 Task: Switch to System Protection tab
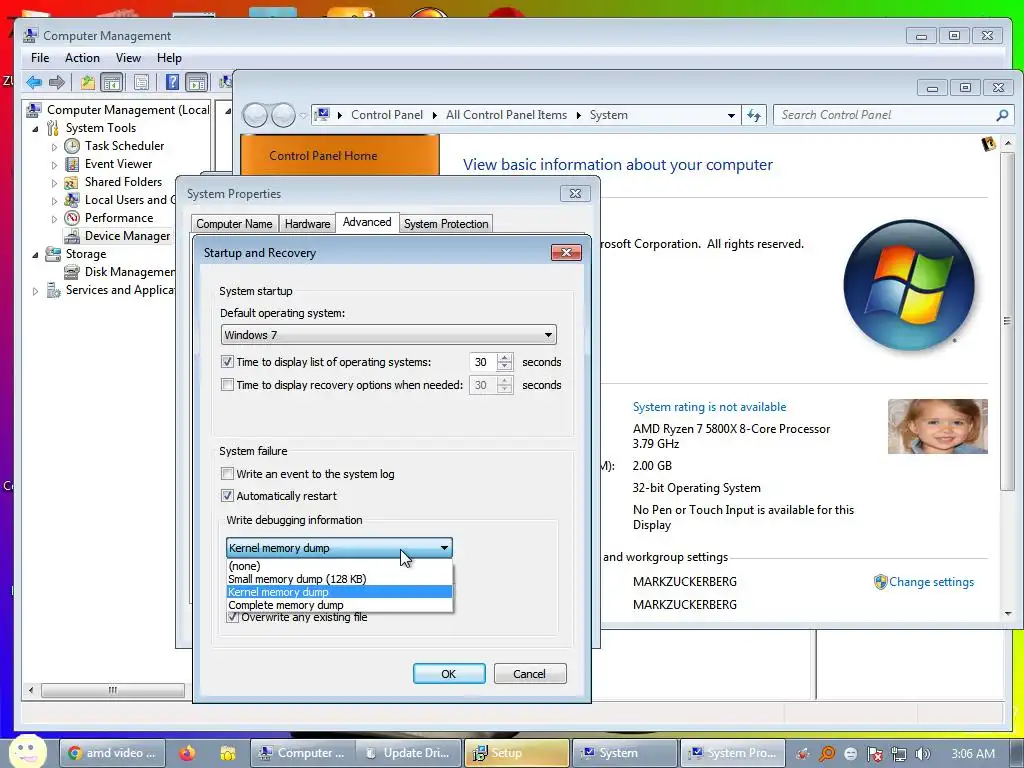446,224
